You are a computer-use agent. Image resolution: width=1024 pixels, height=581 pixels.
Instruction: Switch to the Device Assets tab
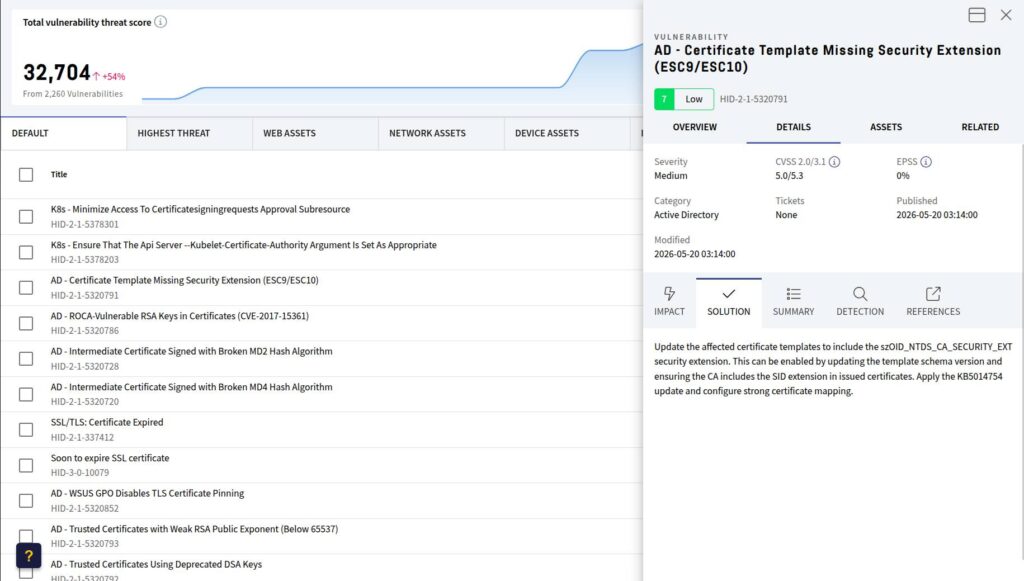point(567,133)
